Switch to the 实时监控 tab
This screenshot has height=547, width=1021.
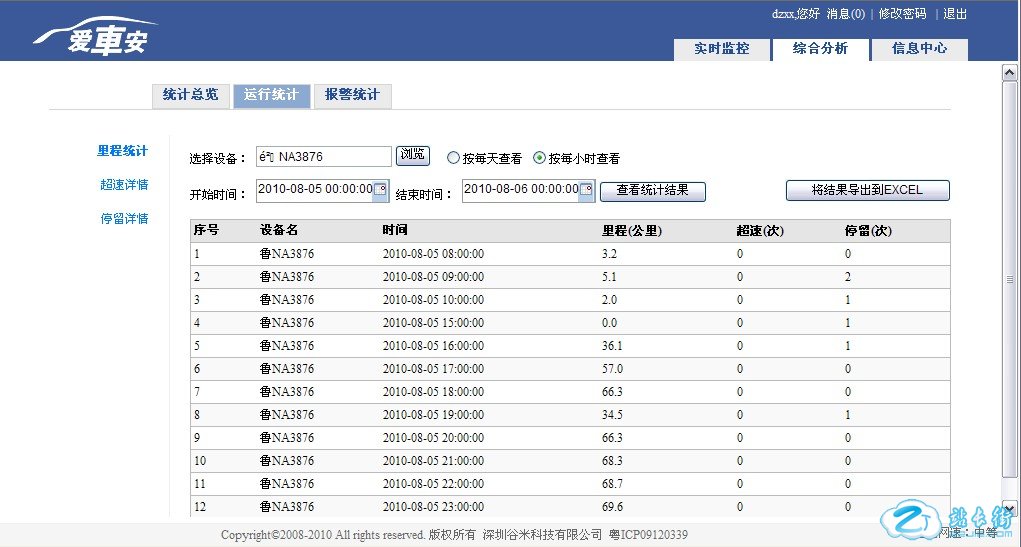[721, 49]
